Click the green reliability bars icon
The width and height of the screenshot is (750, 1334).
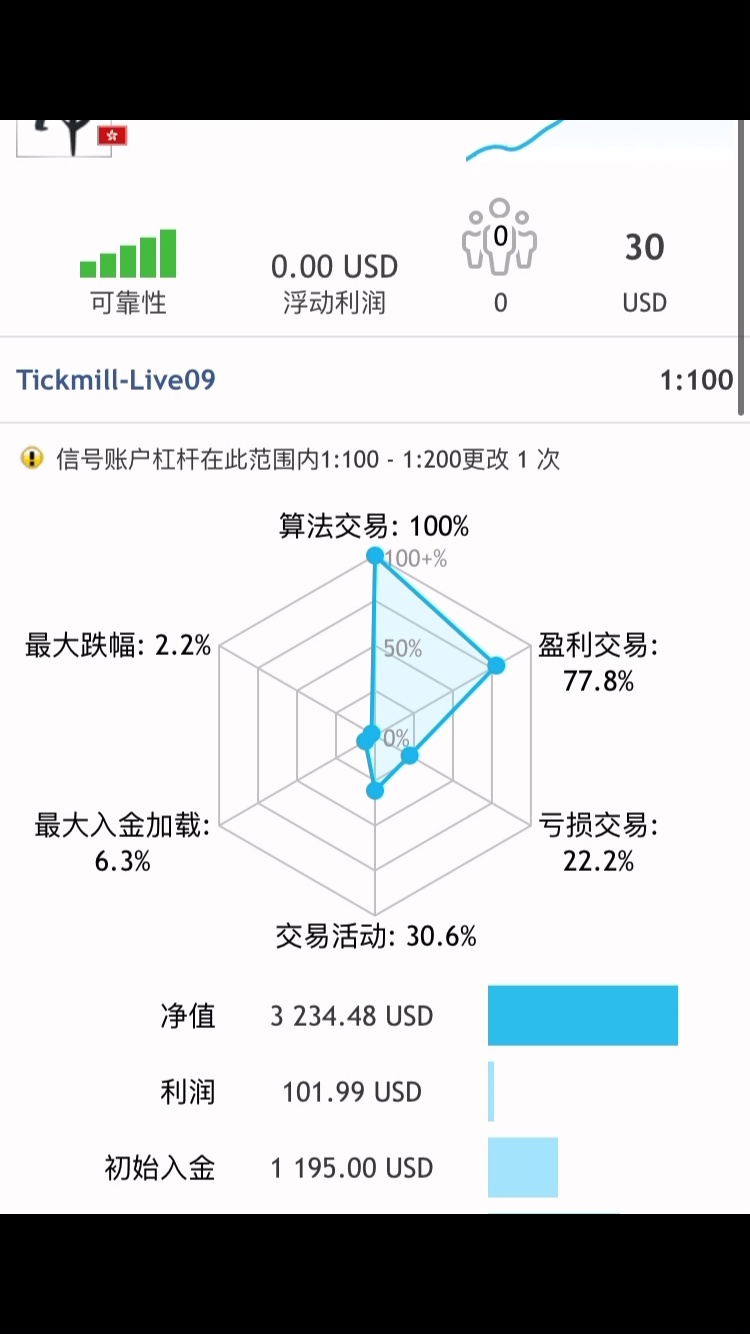128,254
